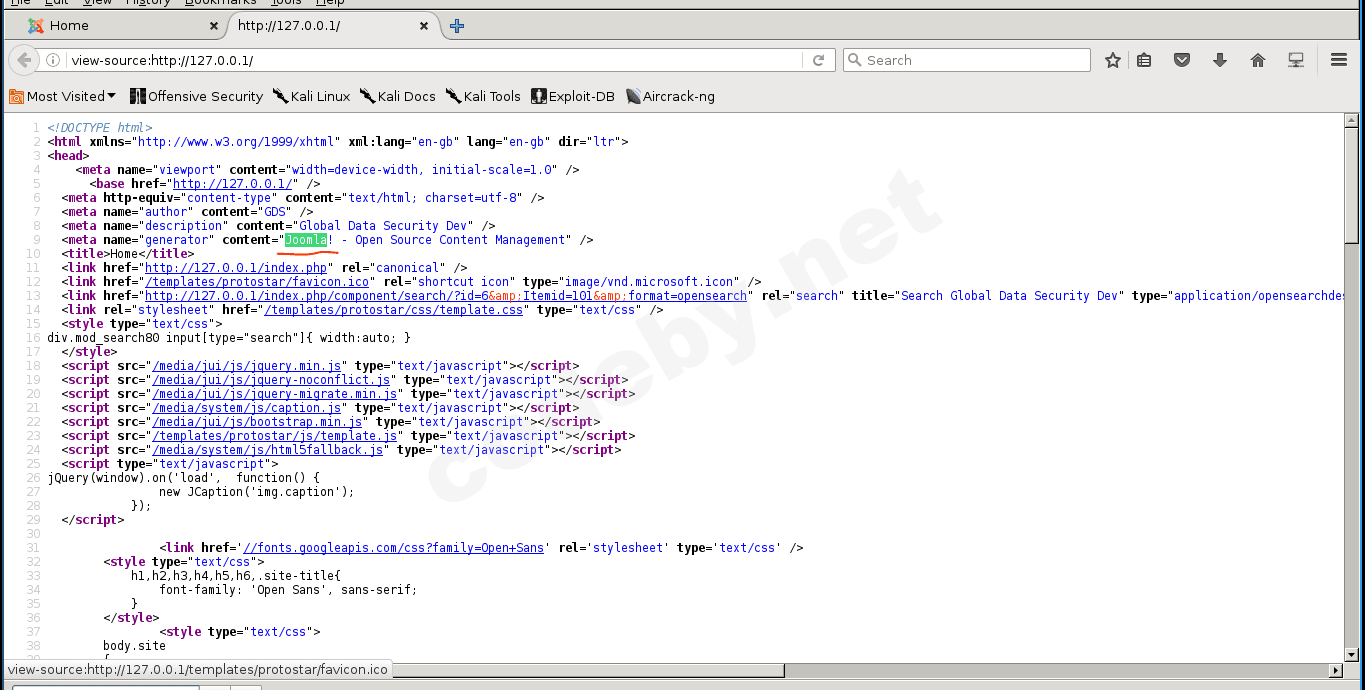Viewport: 1365px width, 690px height.
Task: Open a new tab with plus icon
Action: pyautogui.click(x=457, y=26)
